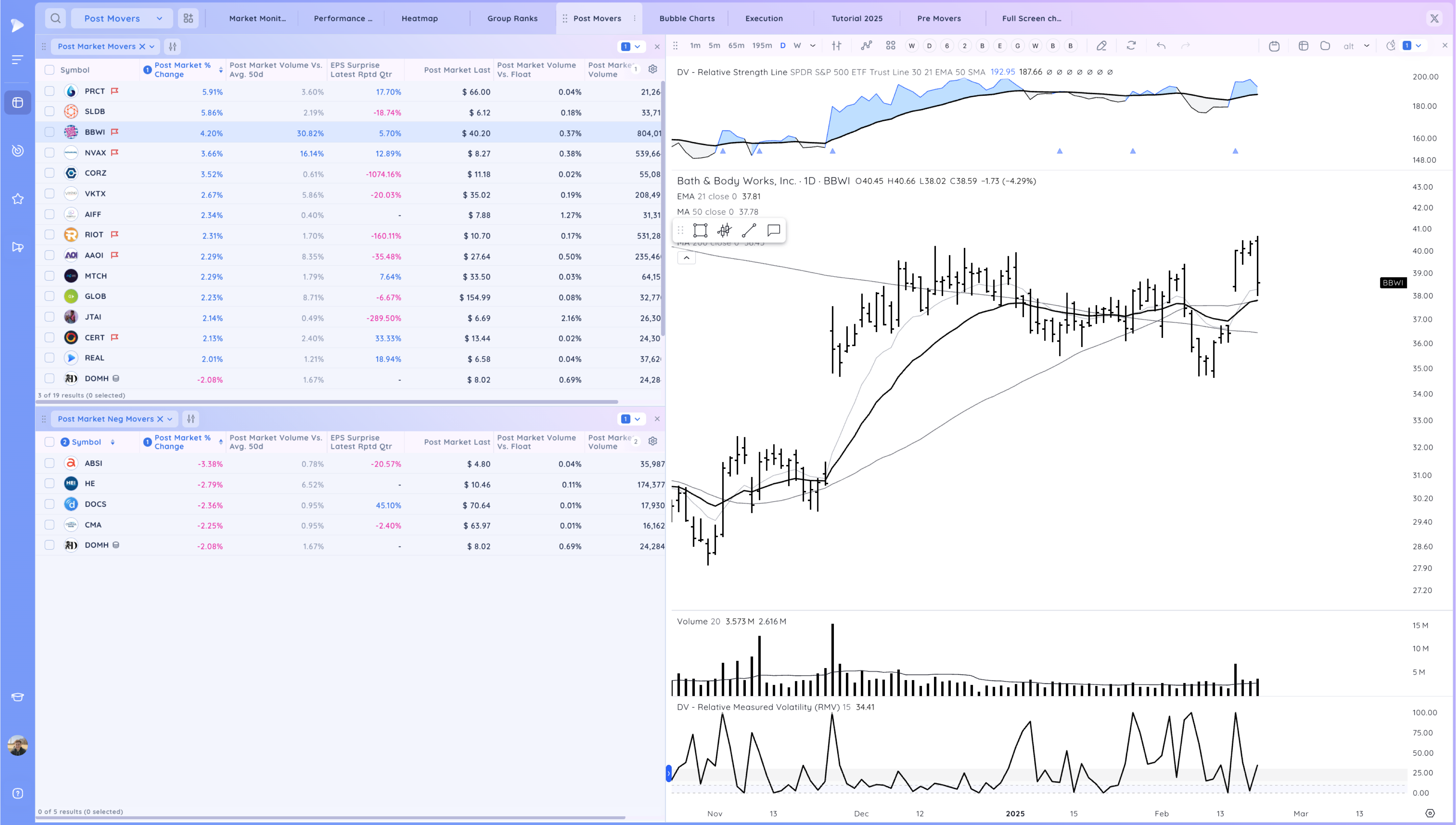Open the radar target icon in the left sidebar
Screen dimensions: 1456x825
pos(17,150)
